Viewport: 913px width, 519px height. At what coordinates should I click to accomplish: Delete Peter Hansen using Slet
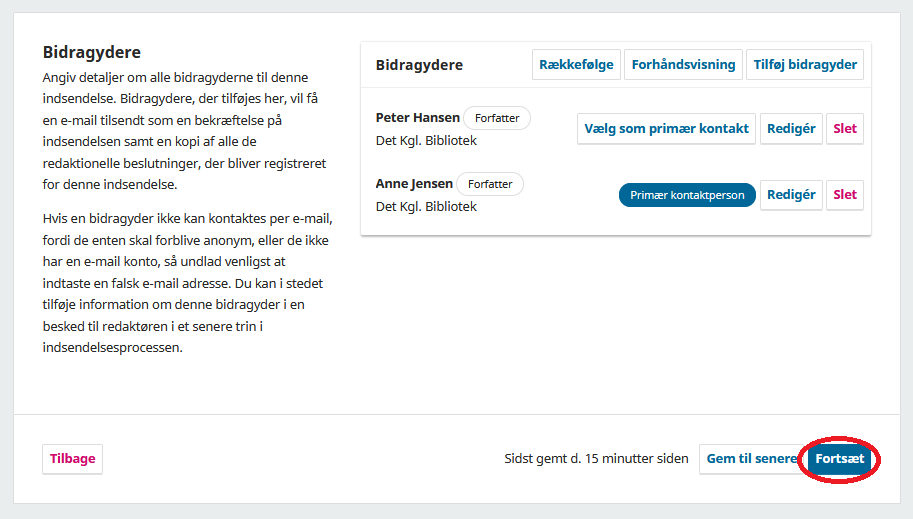coord(845,129)
